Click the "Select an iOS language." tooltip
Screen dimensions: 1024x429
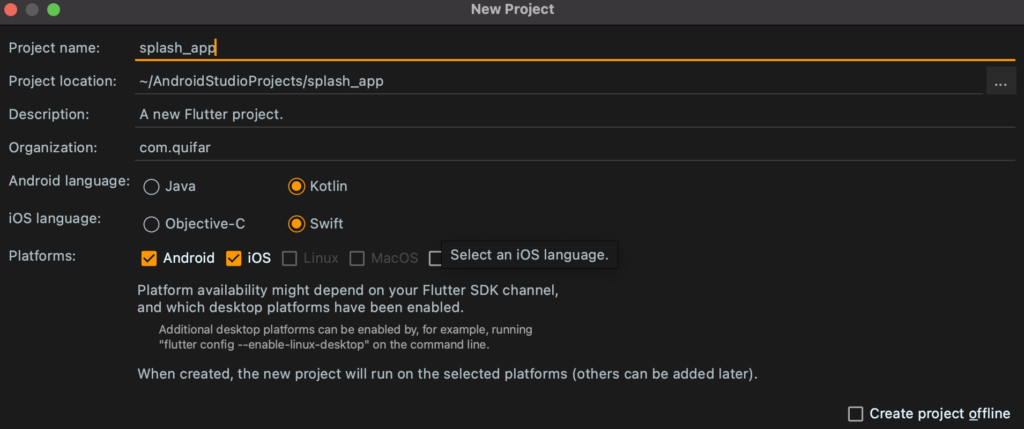click(x=529, y=255)
